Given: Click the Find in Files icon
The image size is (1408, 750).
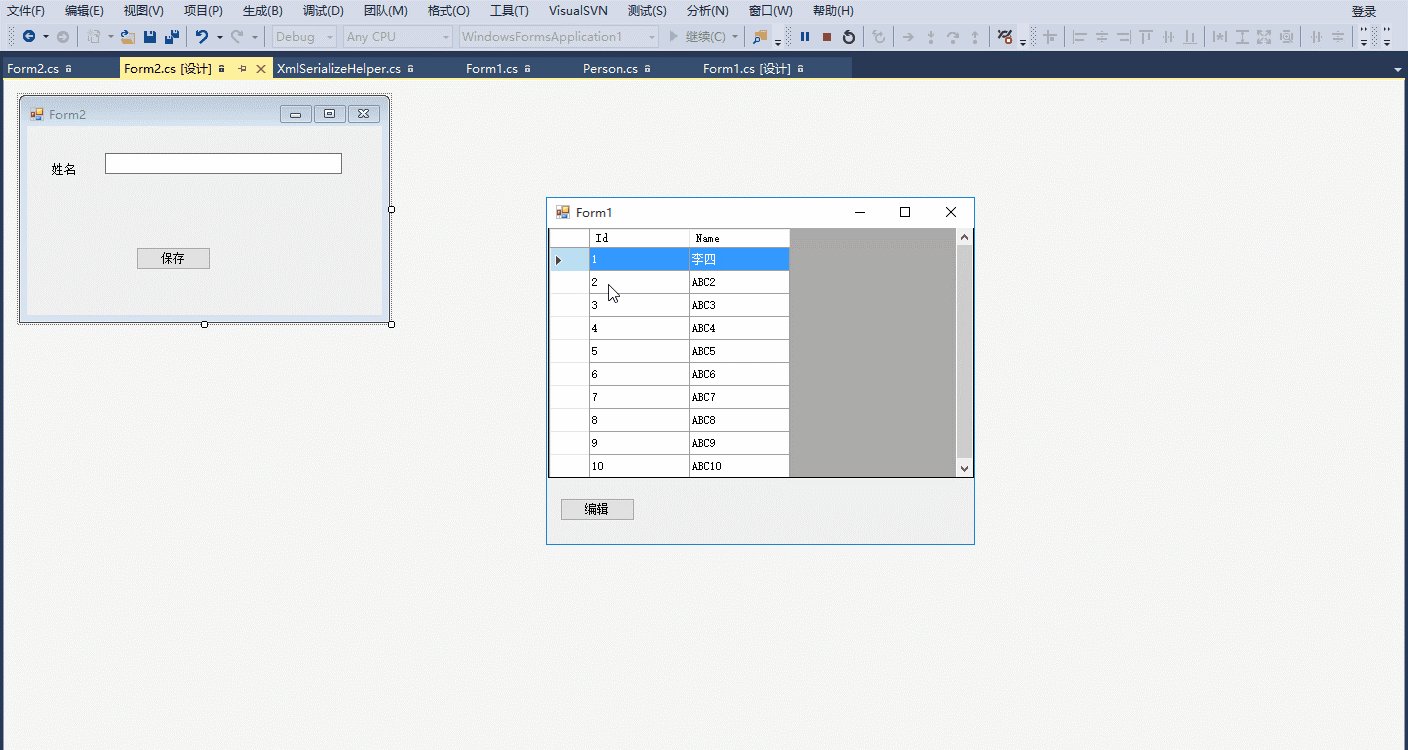Looking at the screenshot, I should tap(760, 37).
